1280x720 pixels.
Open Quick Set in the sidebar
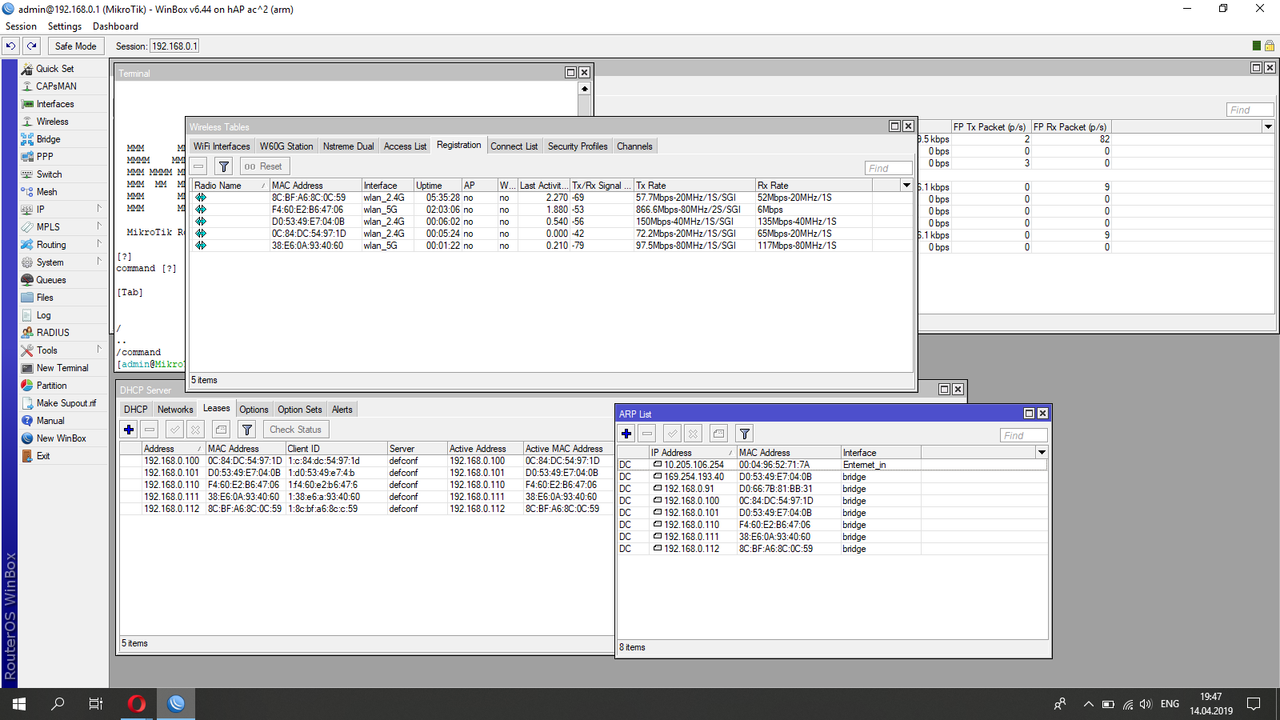tap(55, 69)
